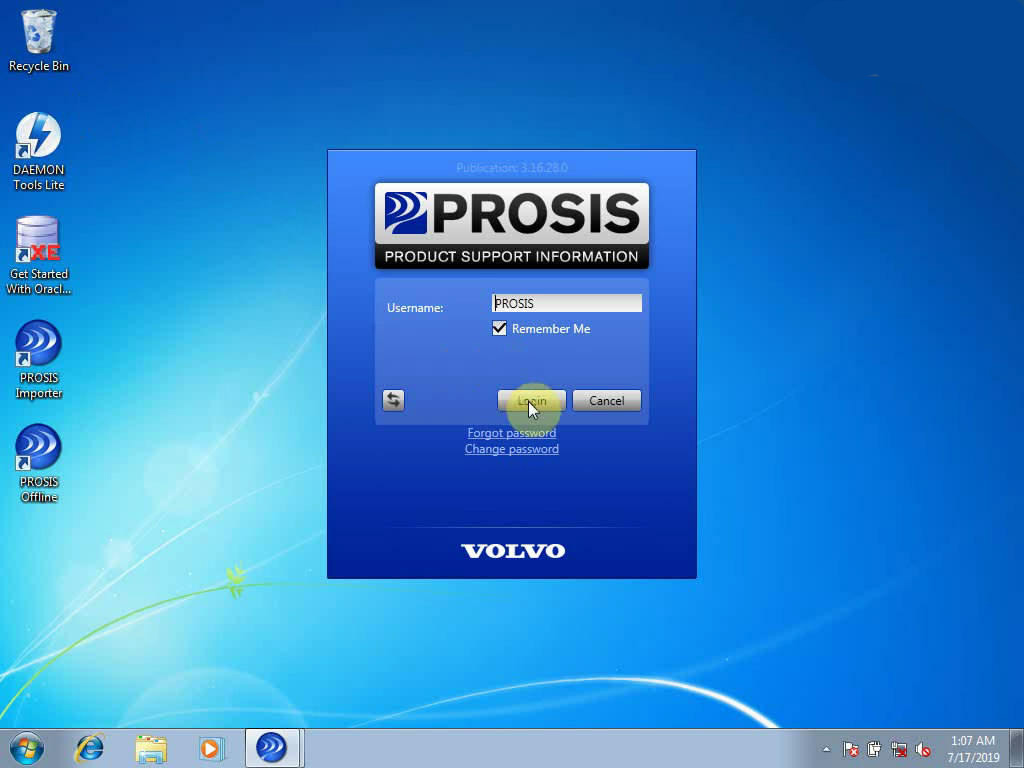Uncheck the Remember Me checkbox
This screenshot has width=1024, height=768.
(500, 329)
